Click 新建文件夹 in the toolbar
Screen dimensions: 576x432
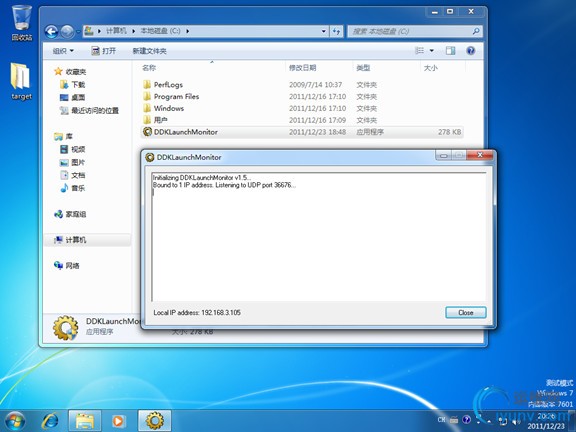[x=150, y=51]
